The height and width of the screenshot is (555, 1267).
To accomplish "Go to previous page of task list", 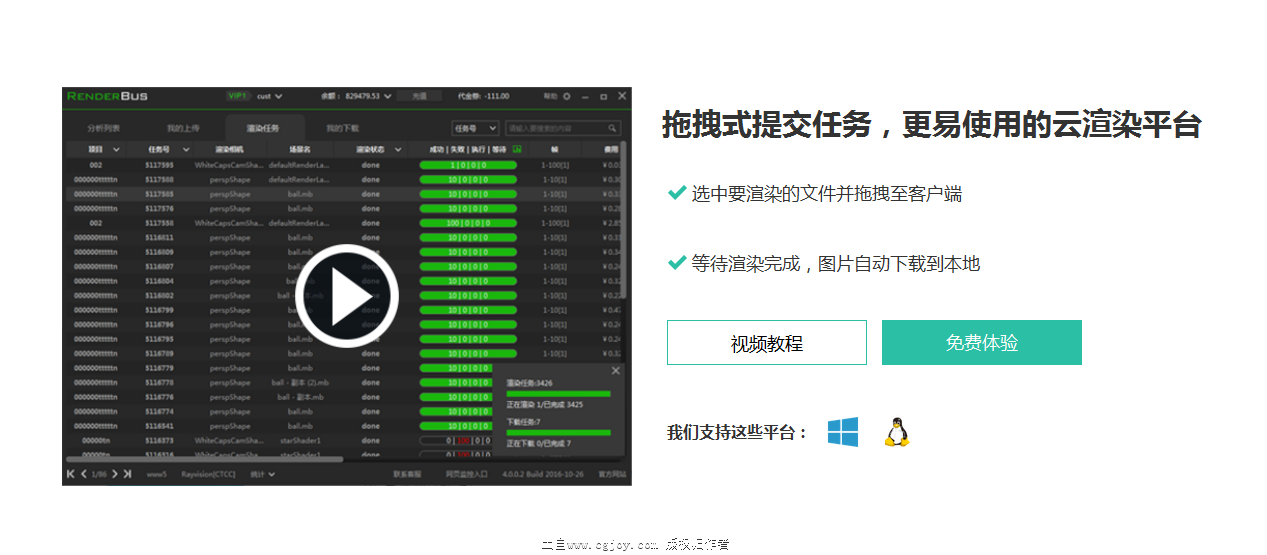I will tap(84, 473).
